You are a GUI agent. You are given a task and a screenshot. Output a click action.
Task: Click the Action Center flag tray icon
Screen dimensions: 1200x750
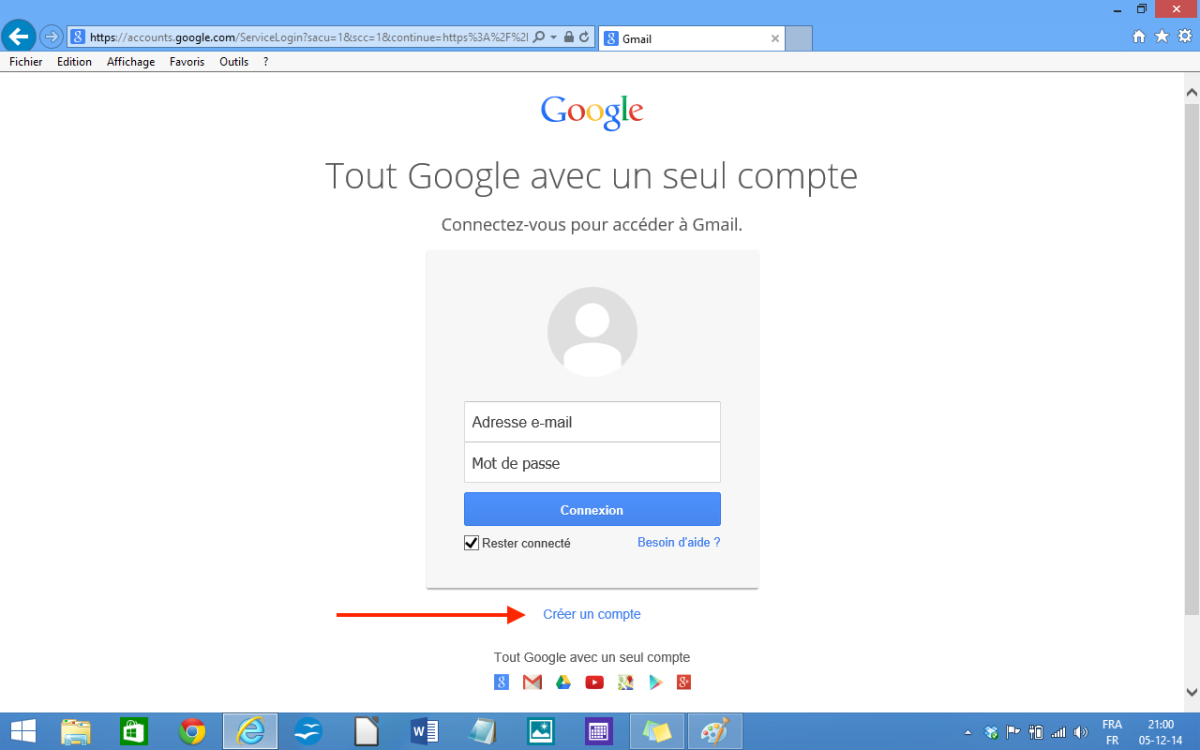click(x=1013, y=732)
